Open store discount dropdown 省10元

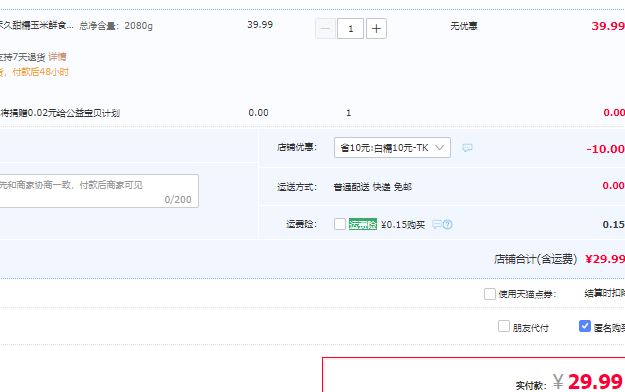pyautogui.click(x=392, y=148)
